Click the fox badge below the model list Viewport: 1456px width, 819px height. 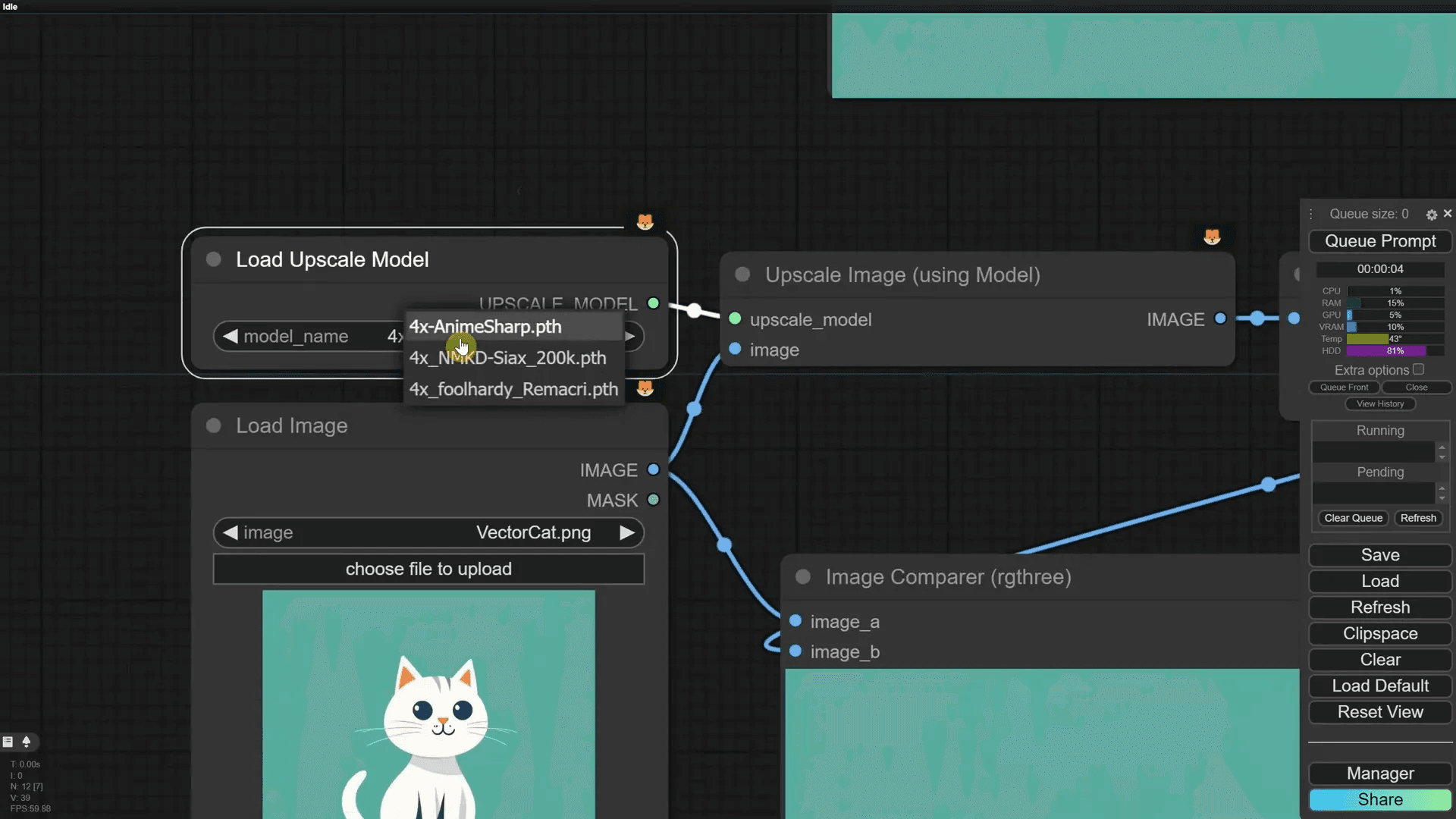click(x=644, y=389)
